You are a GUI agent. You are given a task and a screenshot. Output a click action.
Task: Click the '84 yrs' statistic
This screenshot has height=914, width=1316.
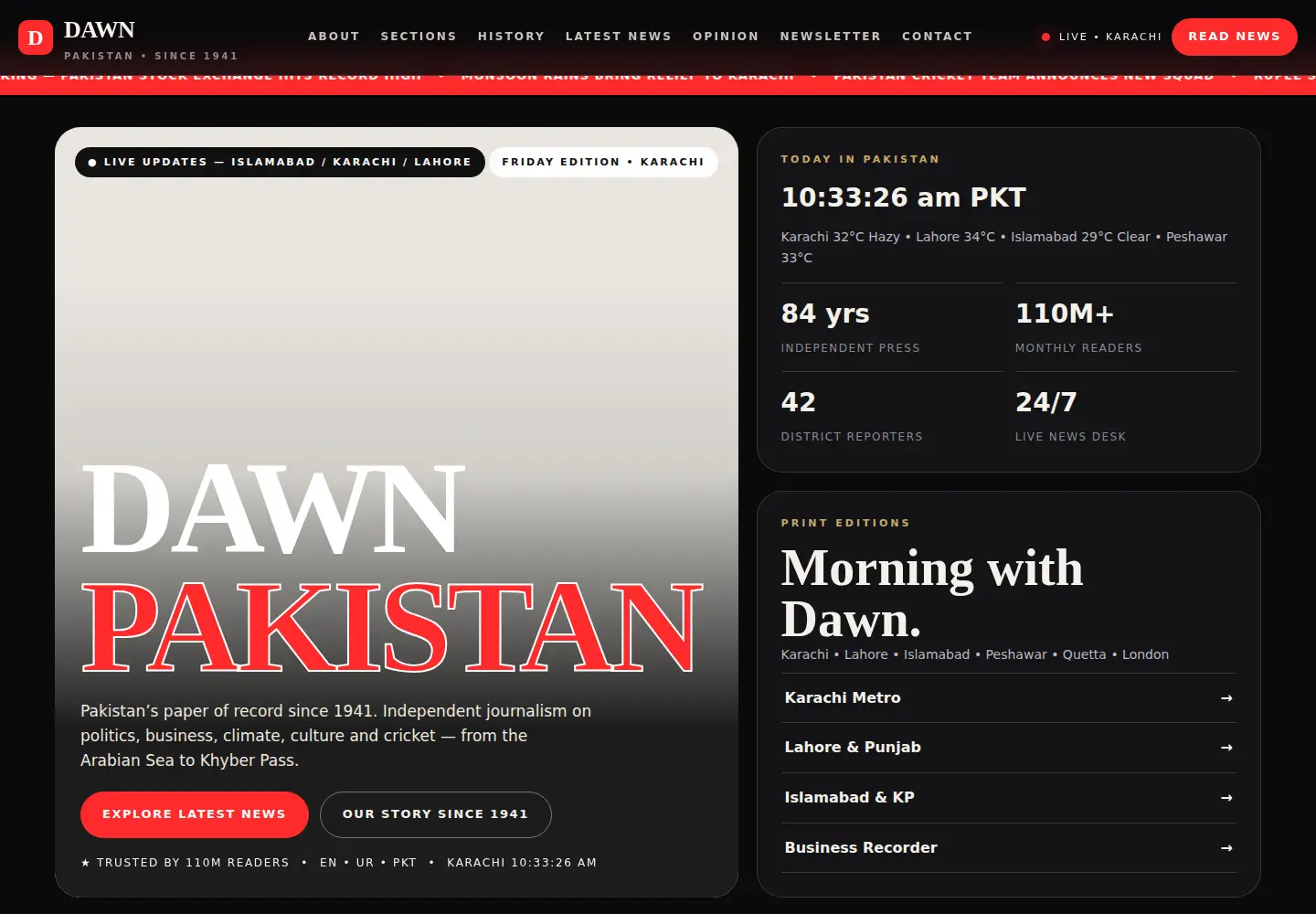(x=825, y=314)
